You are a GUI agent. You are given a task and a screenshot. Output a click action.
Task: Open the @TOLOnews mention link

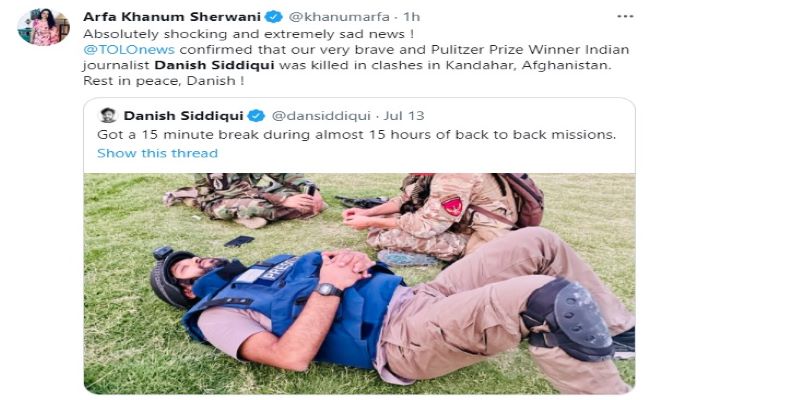click(129, 49)
